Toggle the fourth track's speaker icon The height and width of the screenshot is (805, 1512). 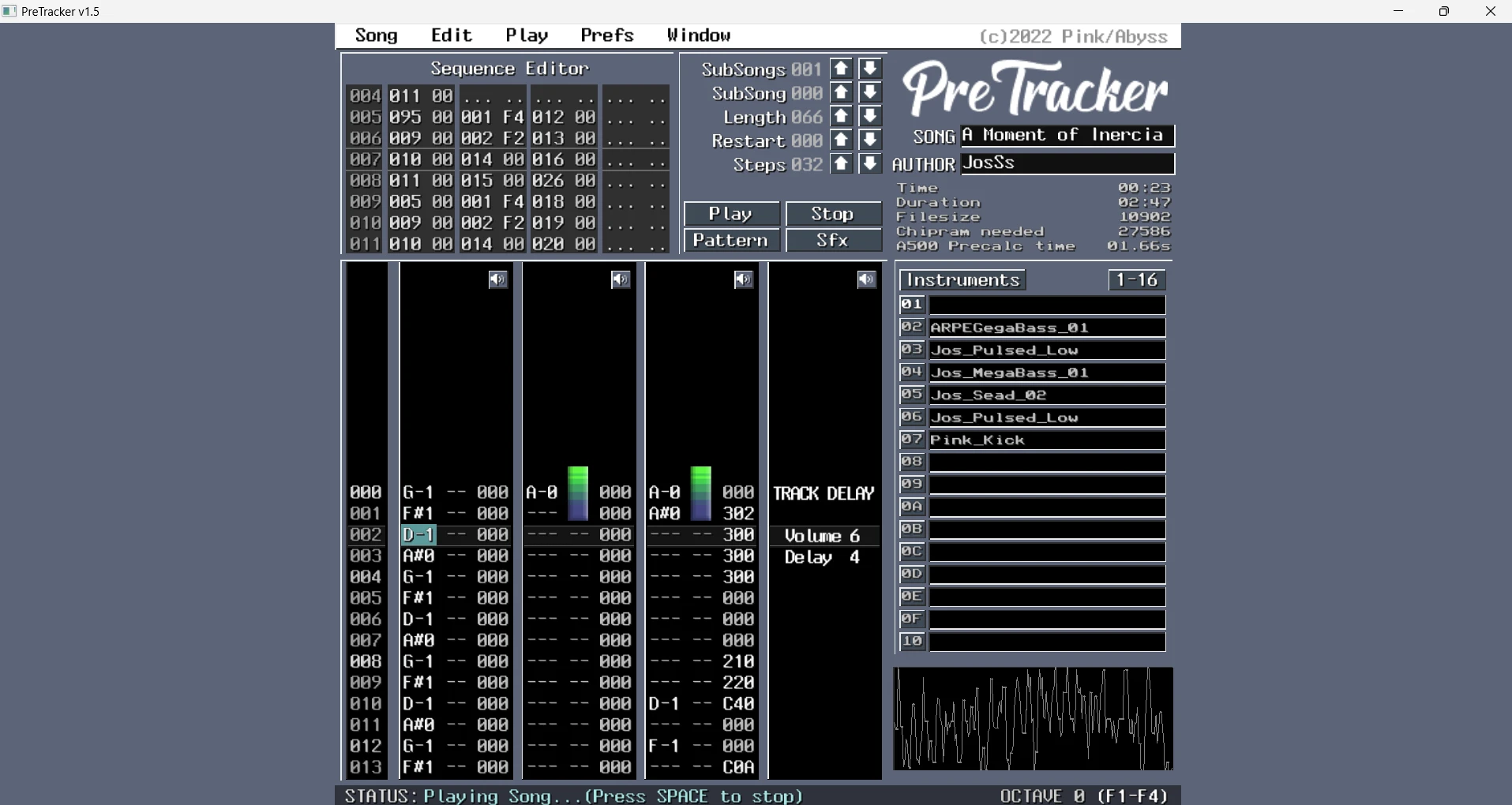866,279
